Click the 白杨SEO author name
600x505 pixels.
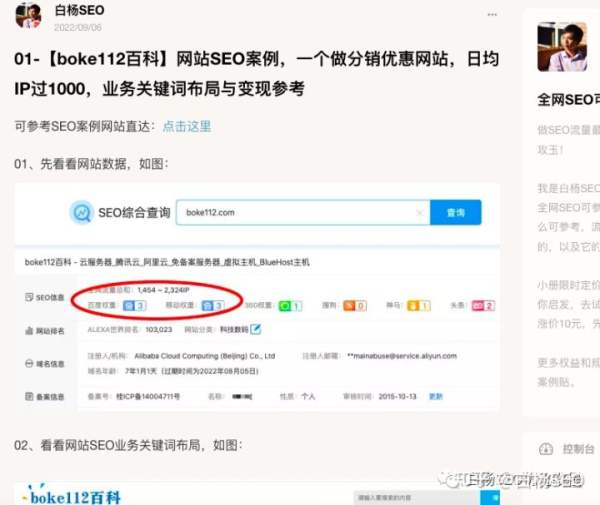[80, 10]
